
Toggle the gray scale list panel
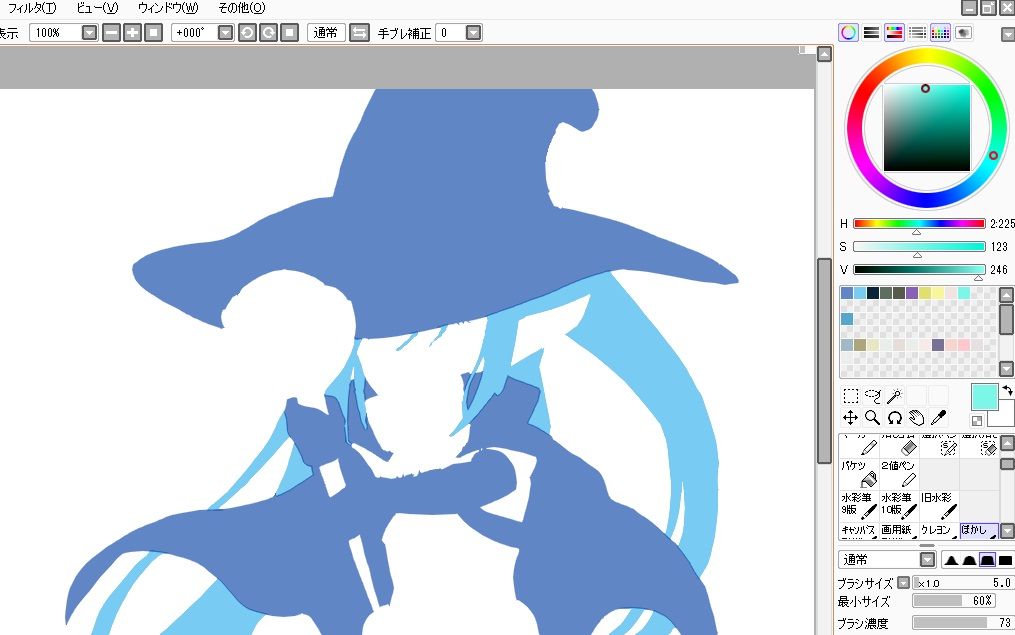(917, 32)
